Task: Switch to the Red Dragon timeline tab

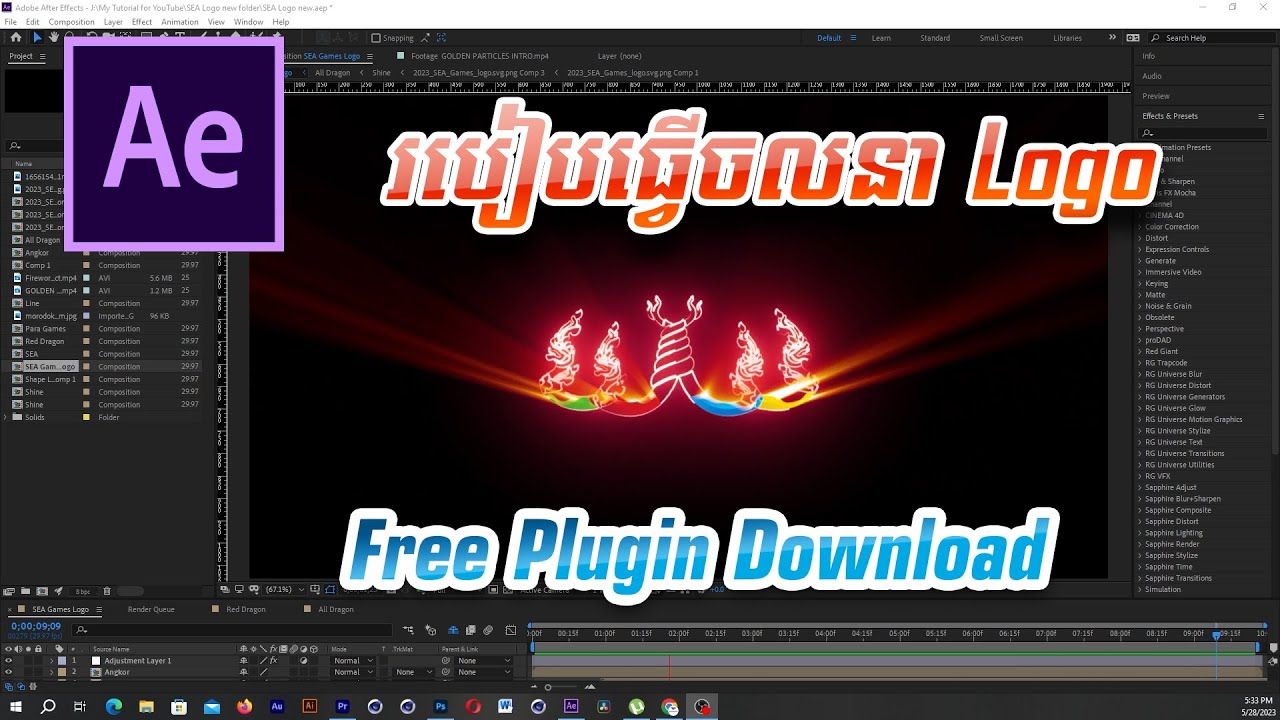Action: [245, 609]
